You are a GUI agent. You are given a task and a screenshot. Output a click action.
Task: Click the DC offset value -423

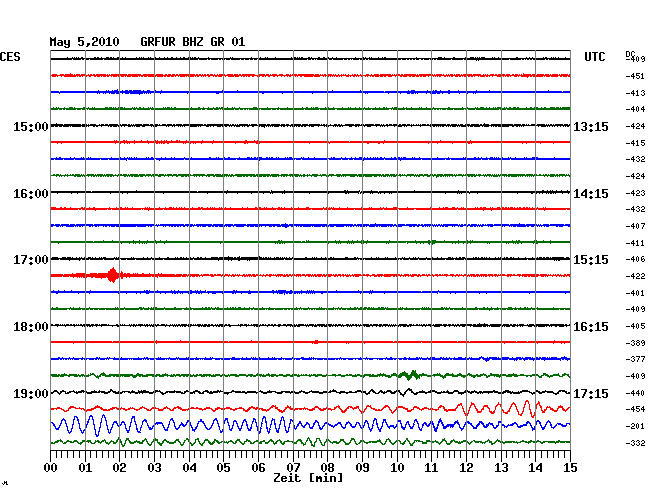click(x=635, y=193)
